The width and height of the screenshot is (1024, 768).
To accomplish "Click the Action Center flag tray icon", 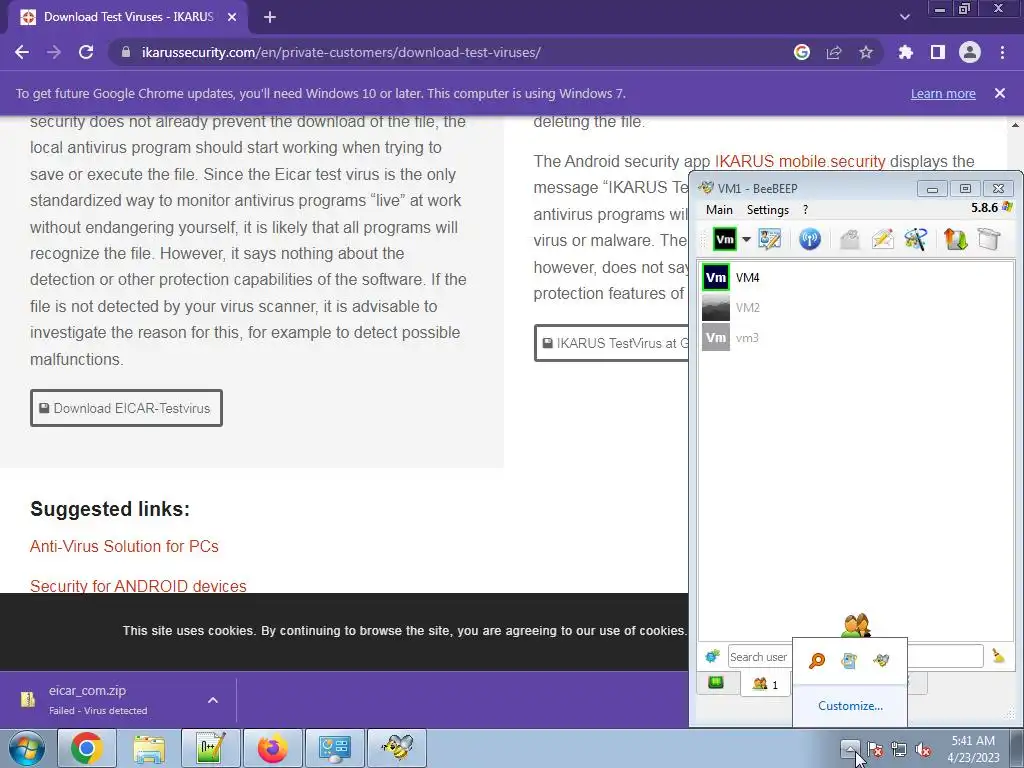I will [875, 749].
